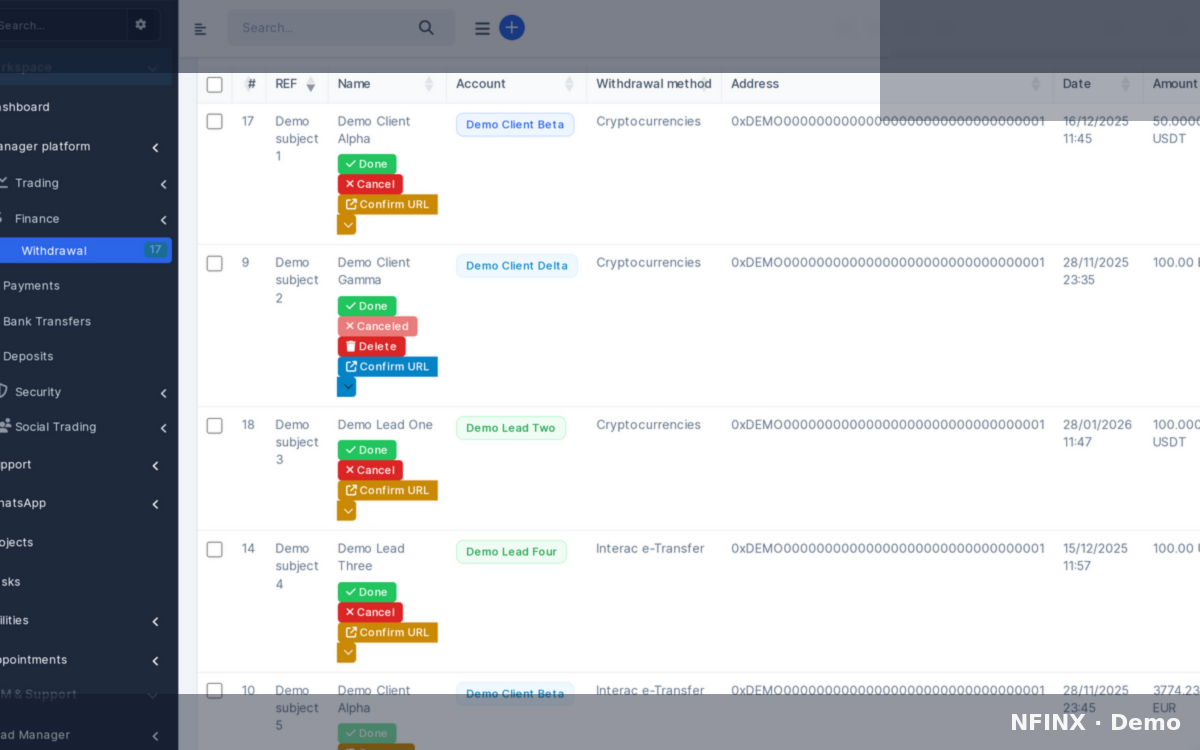Click the Canceled status on Demo subject 2
The height and width of the screenshot is (750, 1200).
(377, 326)
